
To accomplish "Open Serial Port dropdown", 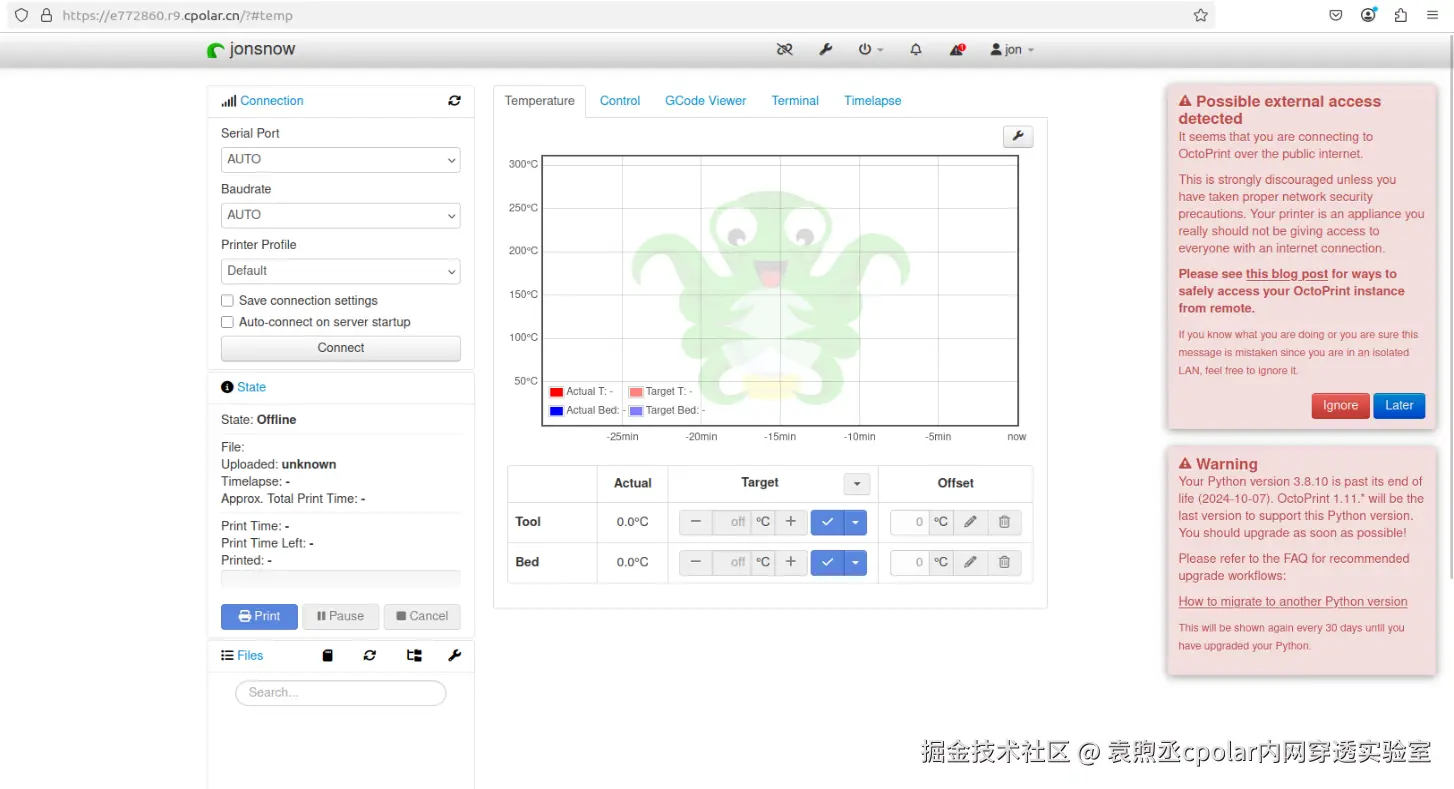I will coord(341,160).
